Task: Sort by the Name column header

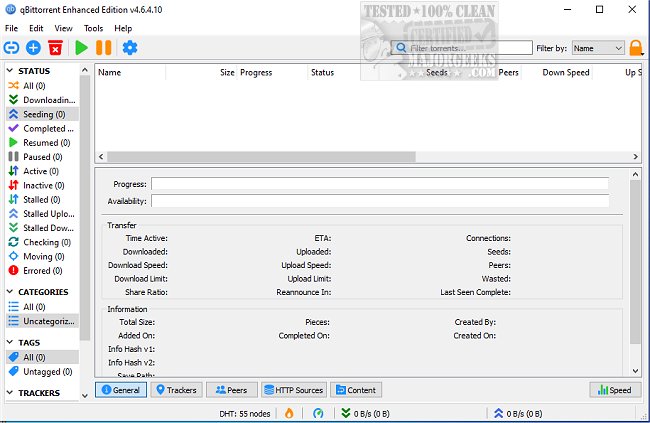Action: click(x=130, y=72)
